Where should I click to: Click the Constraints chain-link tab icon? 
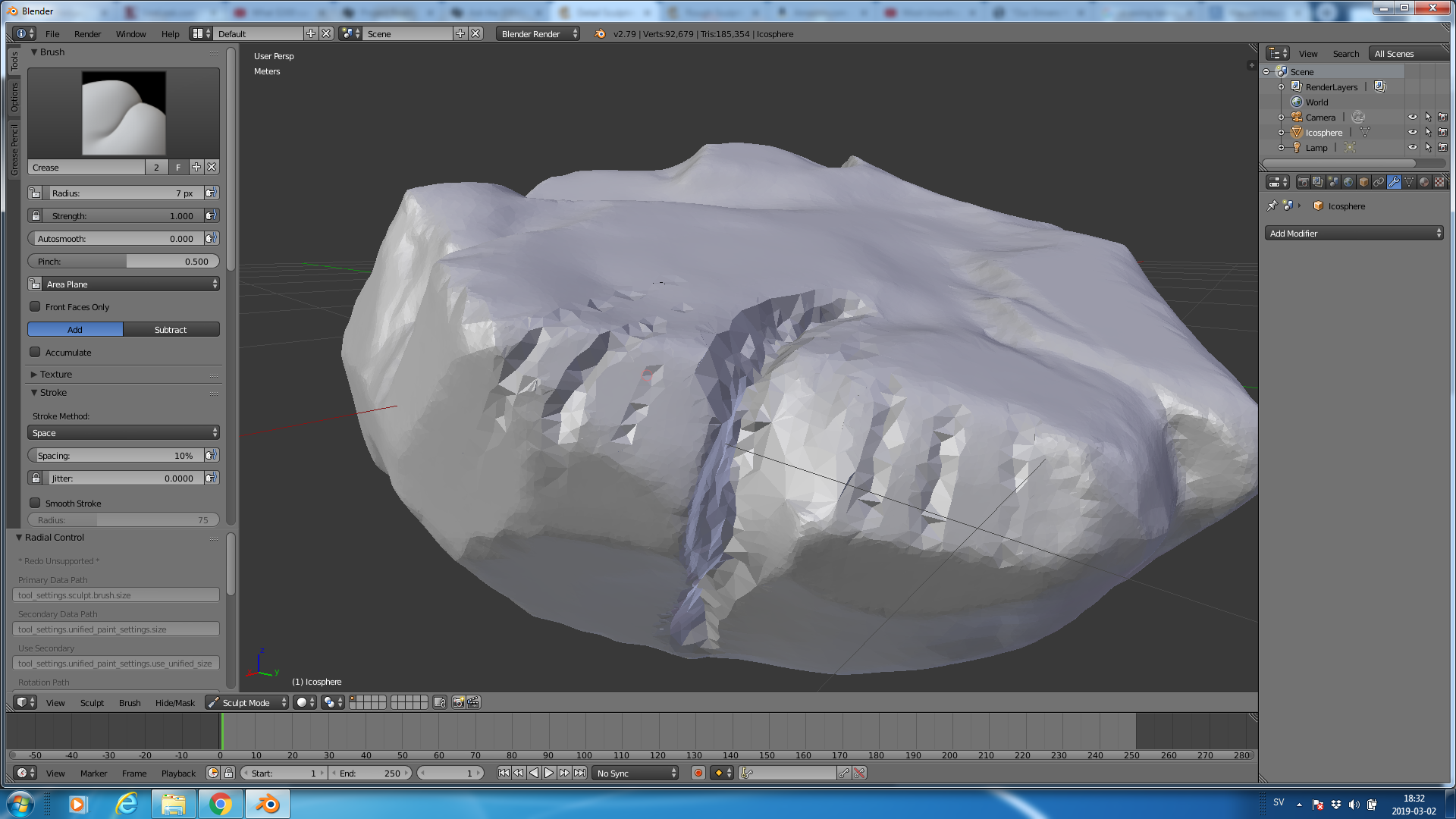point(1379,182)
